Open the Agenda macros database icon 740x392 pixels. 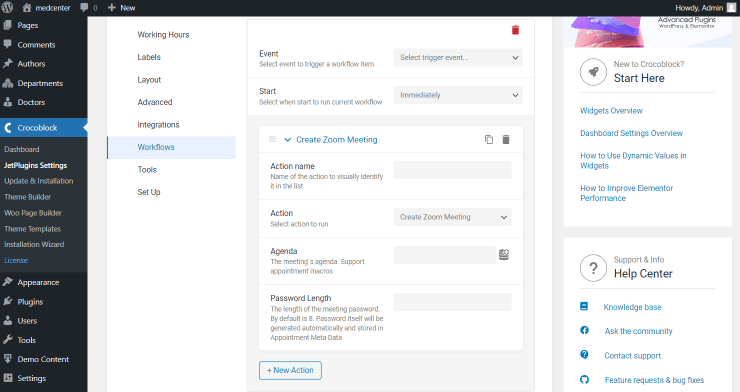[504, 255]
